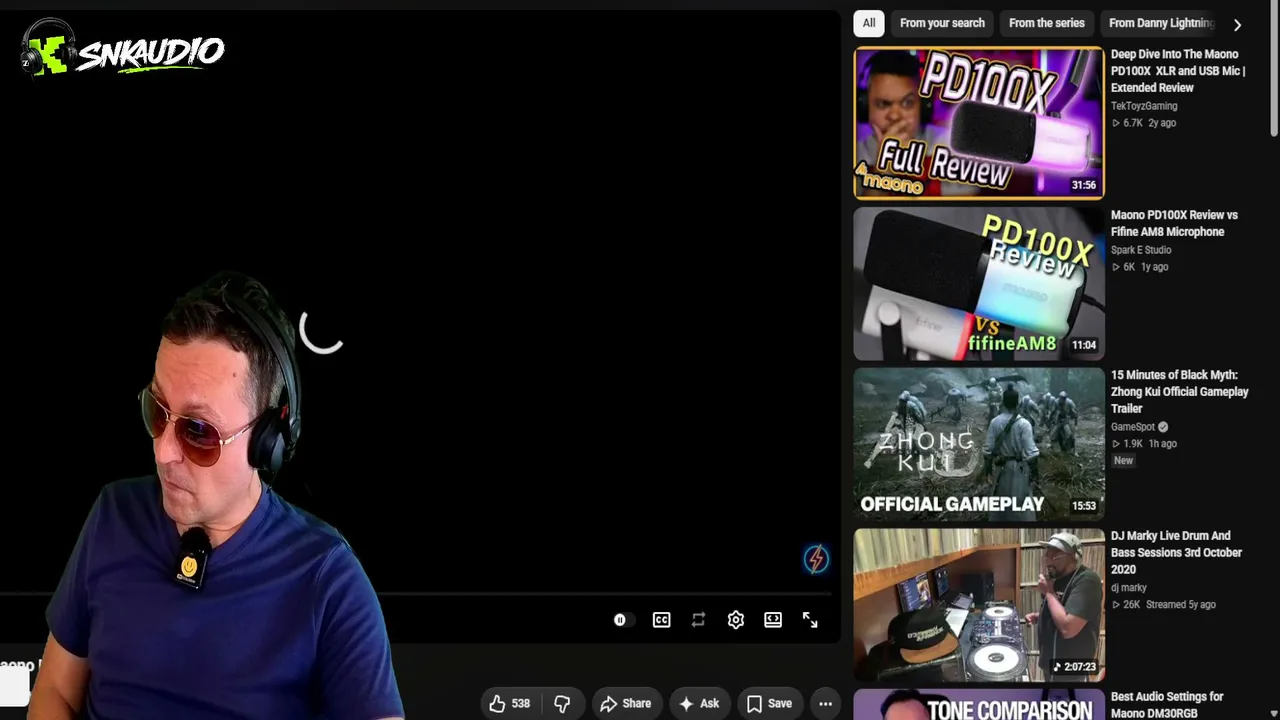This screenshot has height=720, width=1280.
Task: Visit the Spark E Studio channel
Action: click(x=1141, y=250)
